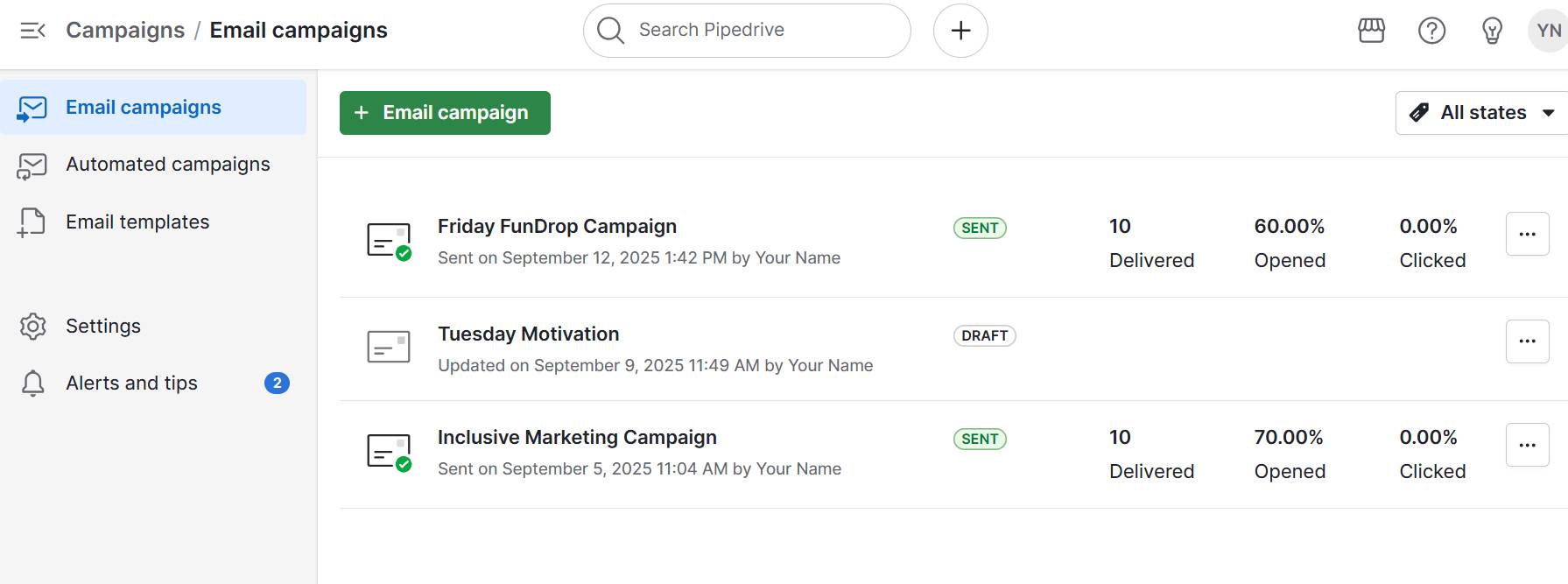Collapse the sidebar with the hamburger icon
Image resolution: width=1568 pixels, height=584 pixels.
[32, 31]
